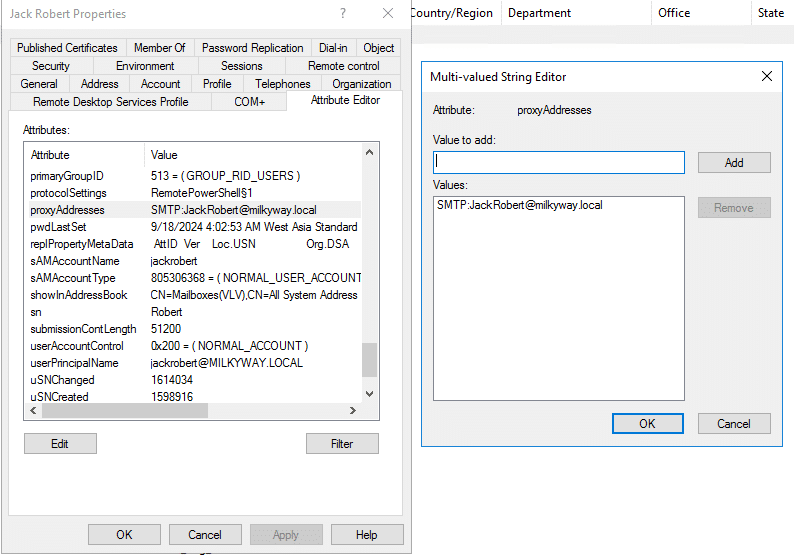Select the sAMAccountName attribute row
The width and height of the screenshot is (794, 556).
tap(195, 261)
